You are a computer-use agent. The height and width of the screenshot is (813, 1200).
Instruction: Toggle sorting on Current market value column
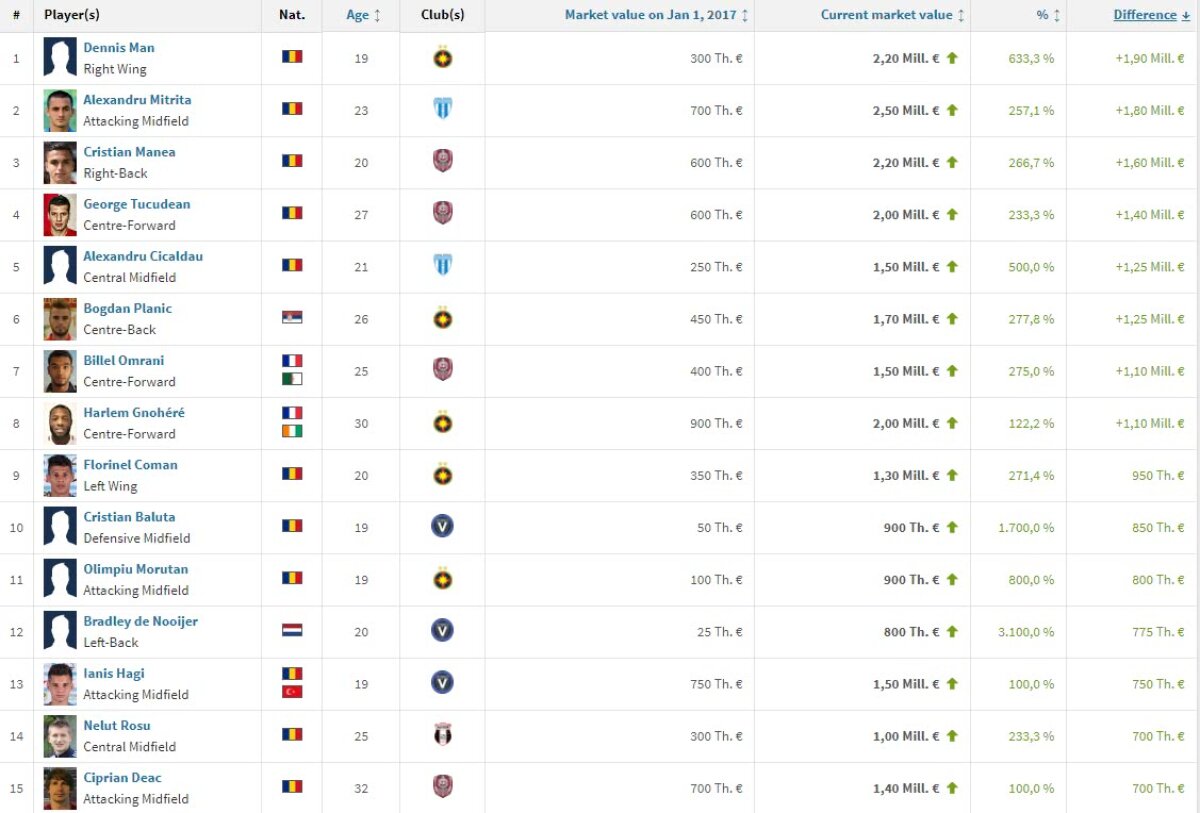[961, 14]
